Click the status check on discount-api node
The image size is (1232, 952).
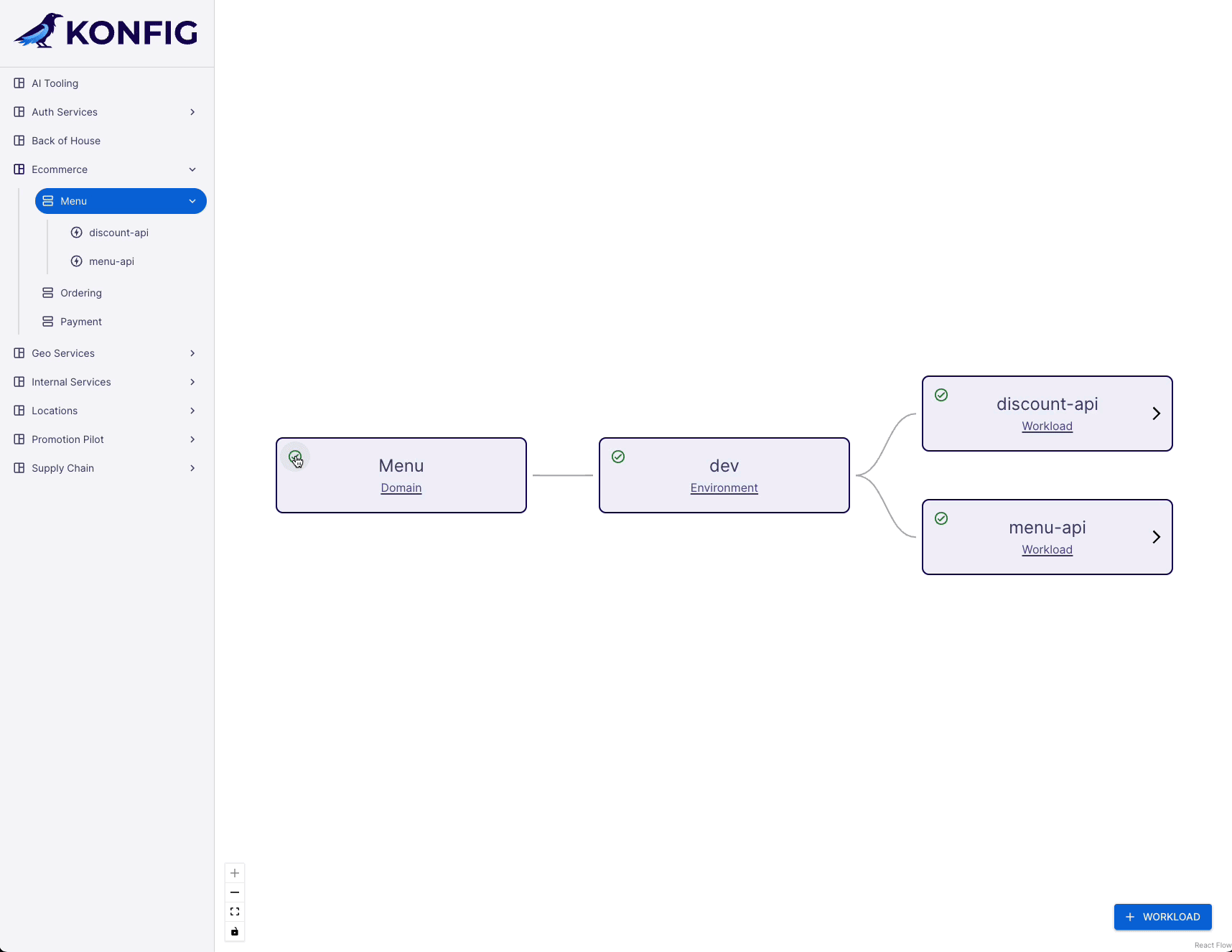pos(941,395)
